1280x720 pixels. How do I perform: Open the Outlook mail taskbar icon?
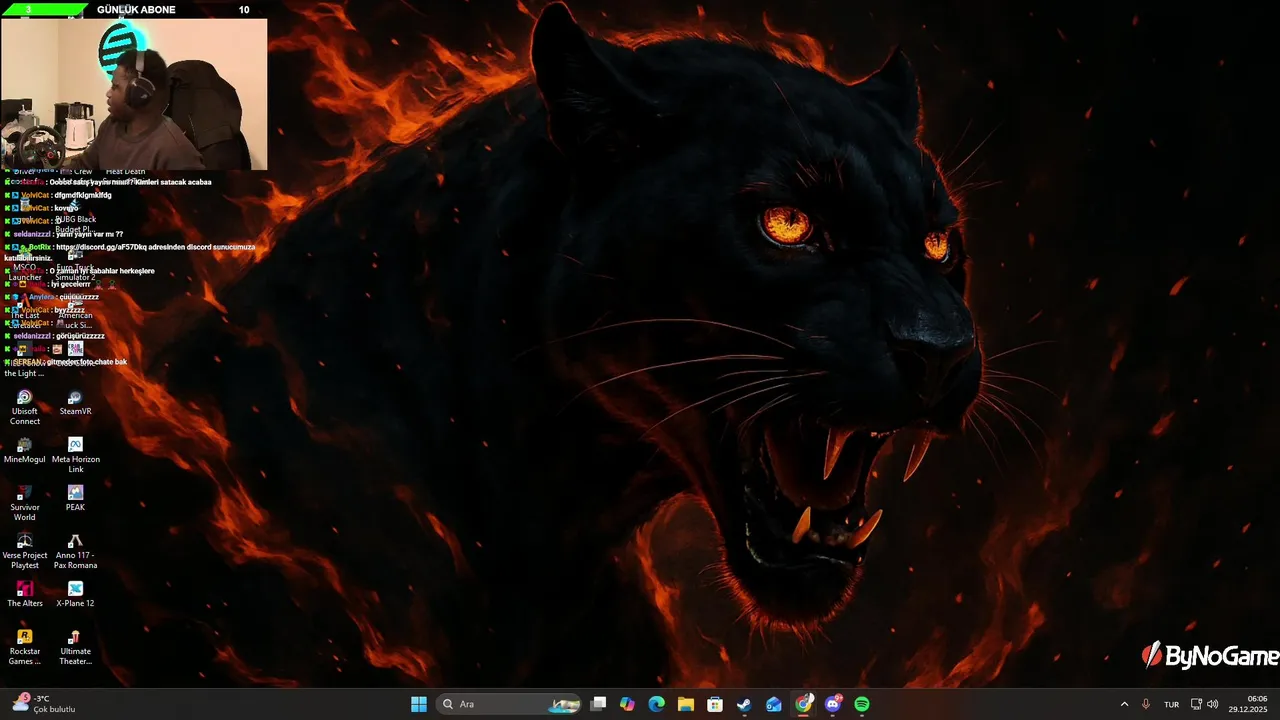click(x=773, y=704)
